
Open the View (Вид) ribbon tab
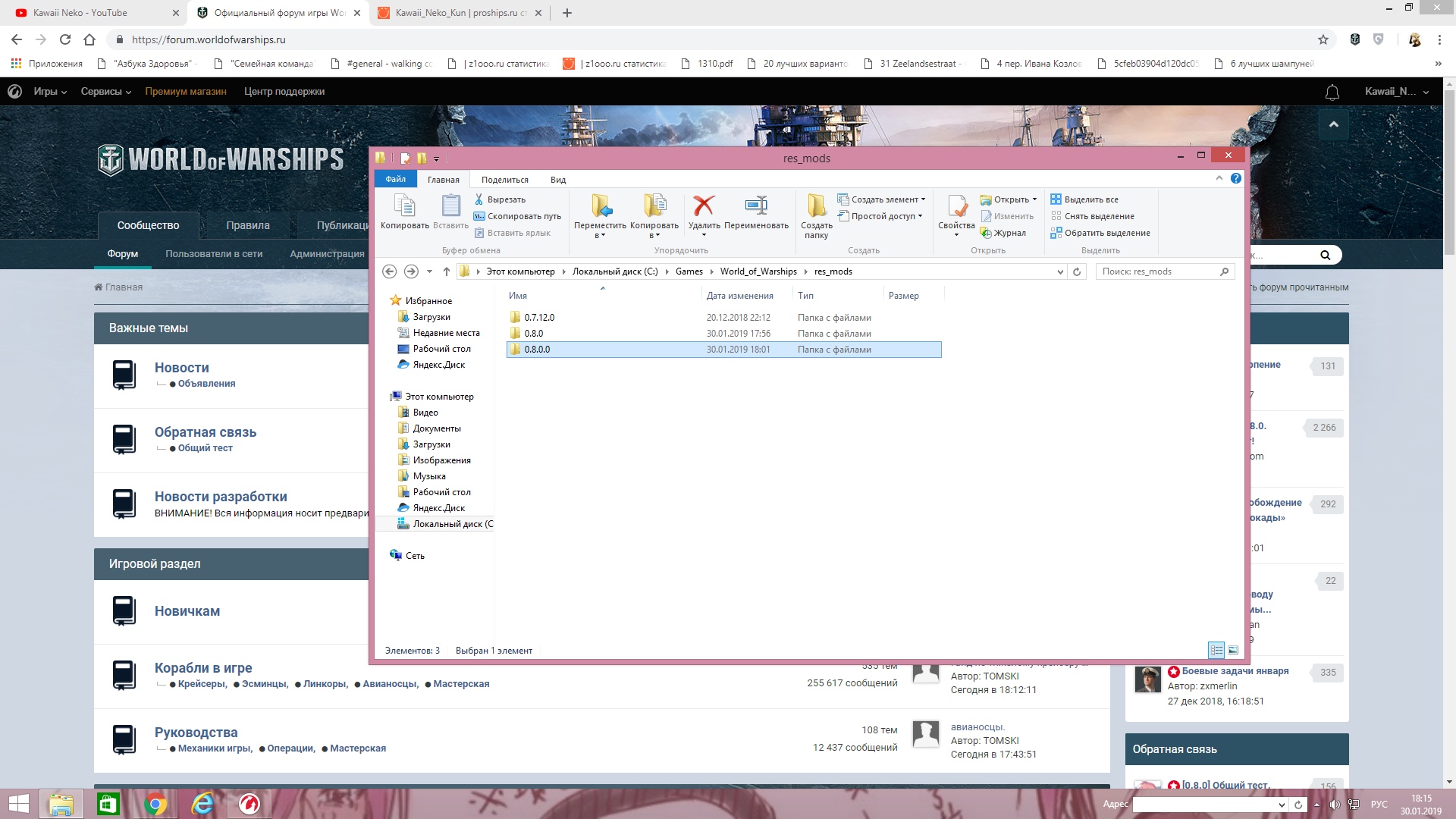(x=558, y=180)
